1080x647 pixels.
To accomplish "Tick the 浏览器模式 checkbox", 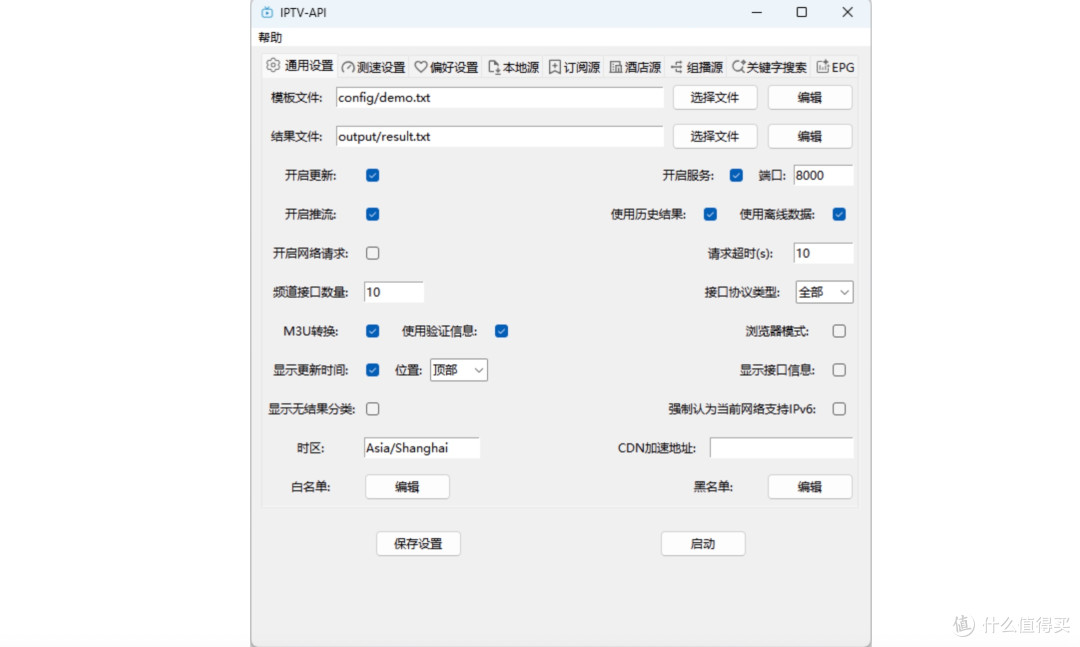I will (839, 331).
